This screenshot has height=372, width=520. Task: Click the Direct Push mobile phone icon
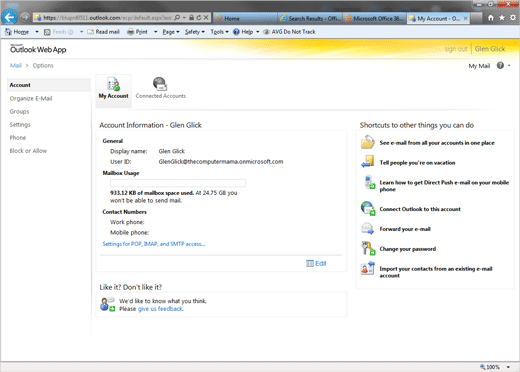click(370, 182)
